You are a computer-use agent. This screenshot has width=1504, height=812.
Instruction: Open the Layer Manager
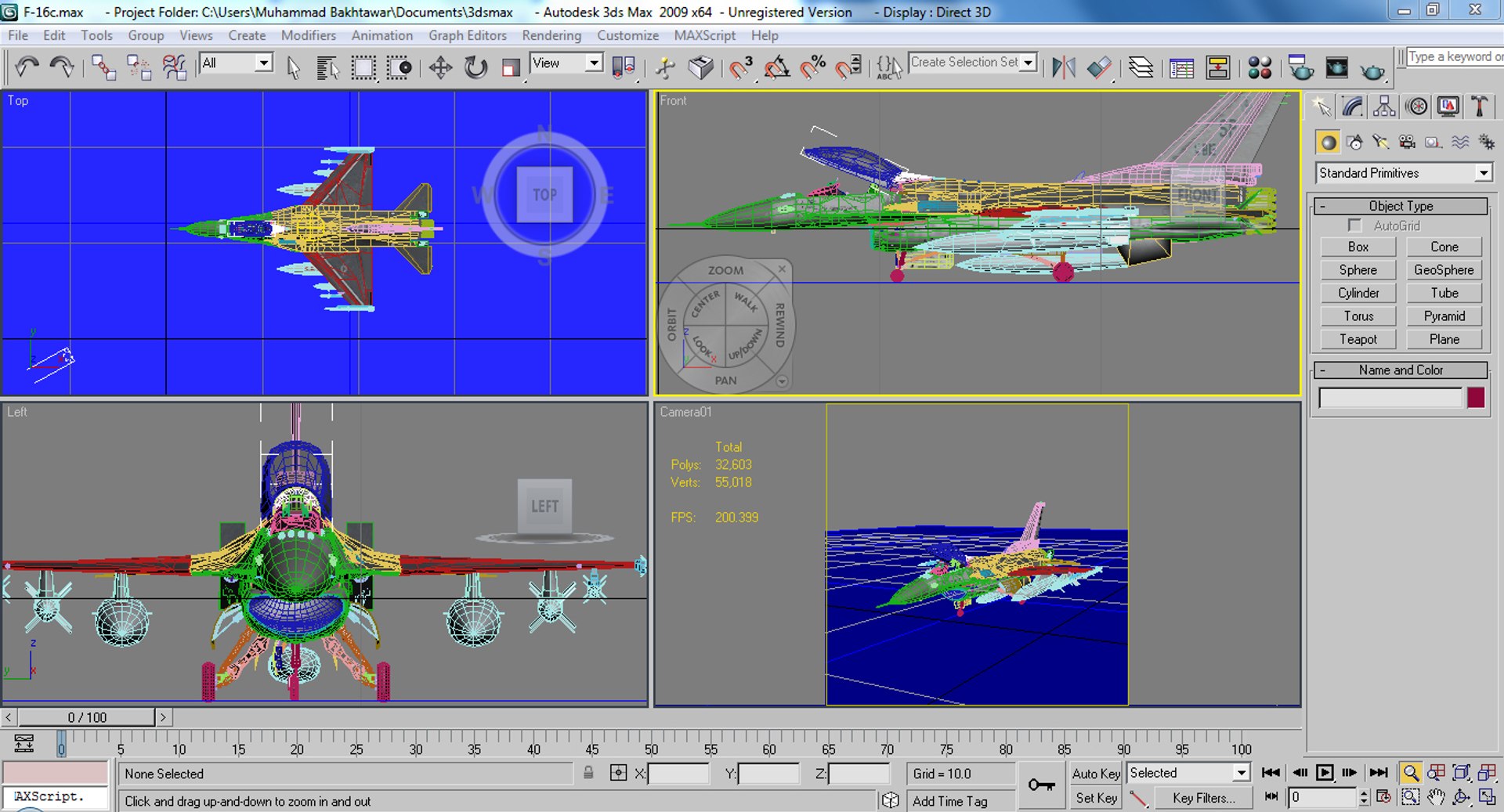point(1141,68)
